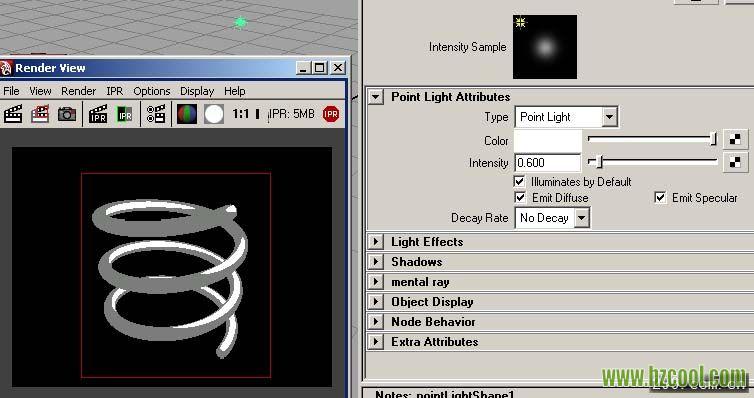Click the white Color swatch

(548, 140)
